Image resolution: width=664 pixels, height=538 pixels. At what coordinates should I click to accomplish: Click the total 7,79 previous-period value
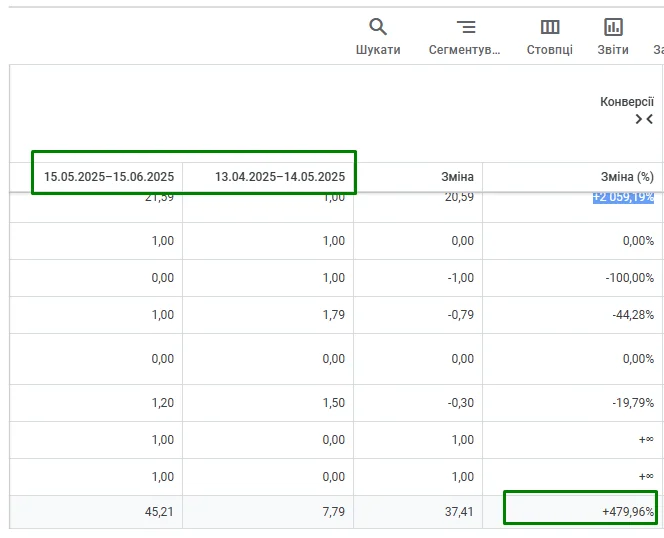[334, 512]
